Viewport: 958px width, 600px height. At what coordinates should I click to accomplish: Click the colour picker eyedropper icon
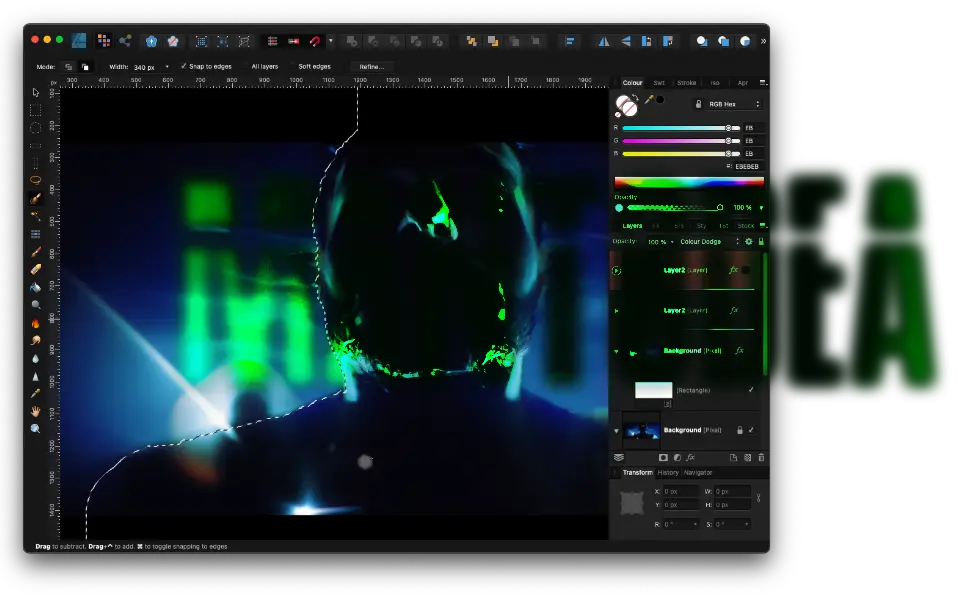click(649, 100)
